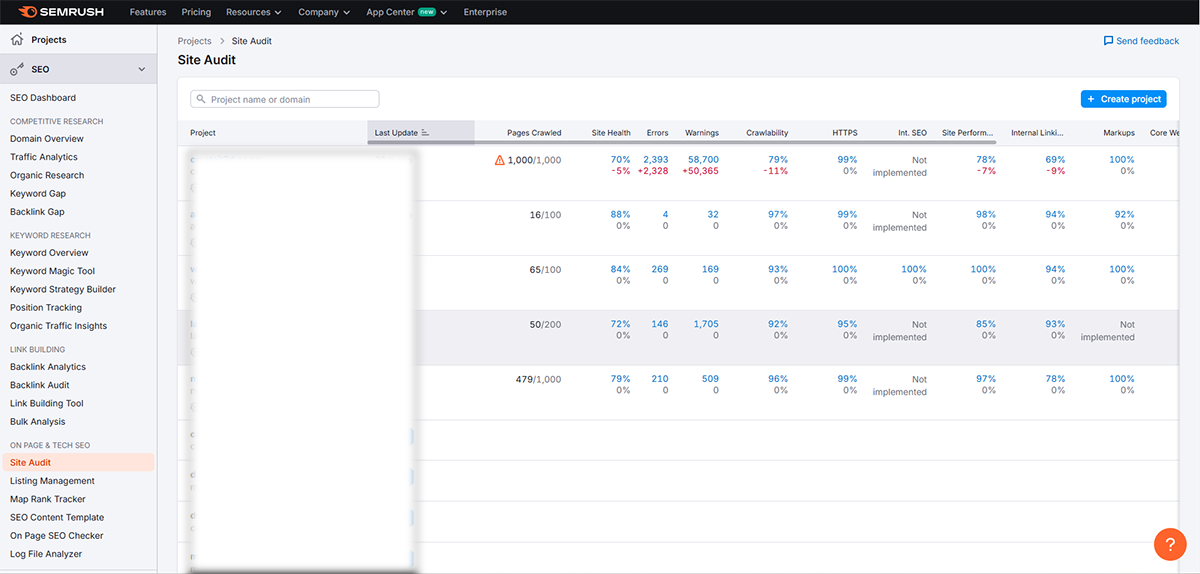Click Errors value 2,393
The height and width of the screenshot is (574, 1200).
click(x=656, y=160)
